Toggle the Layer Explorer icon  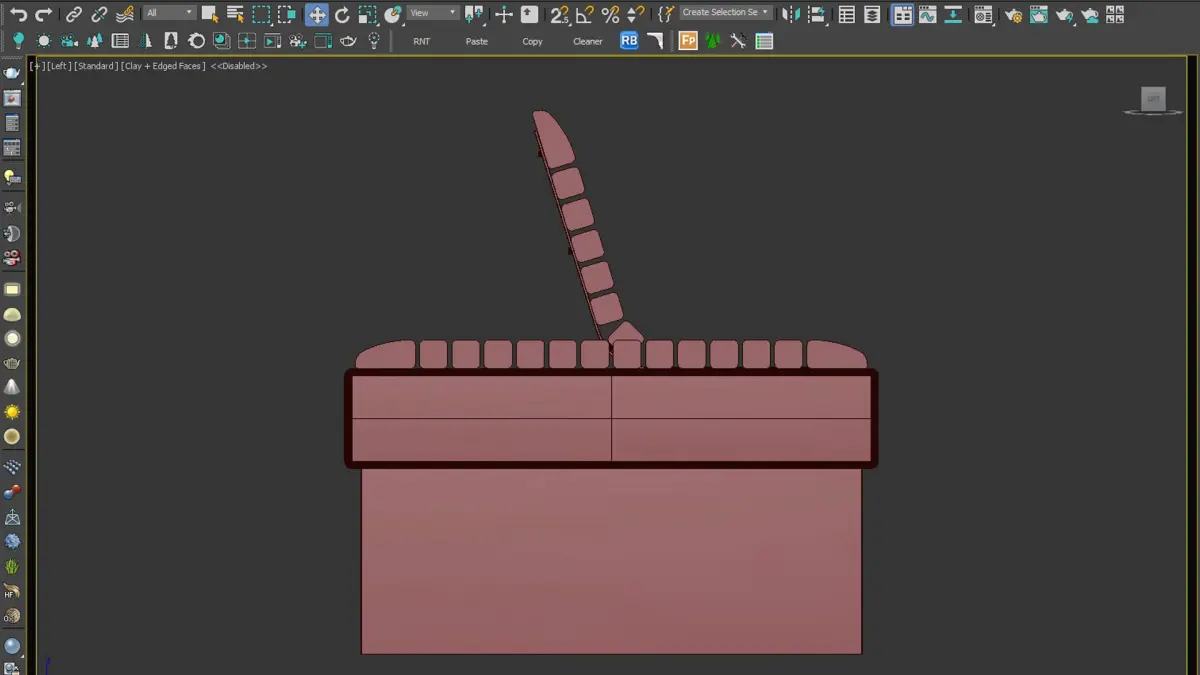[x=872, y=14]
